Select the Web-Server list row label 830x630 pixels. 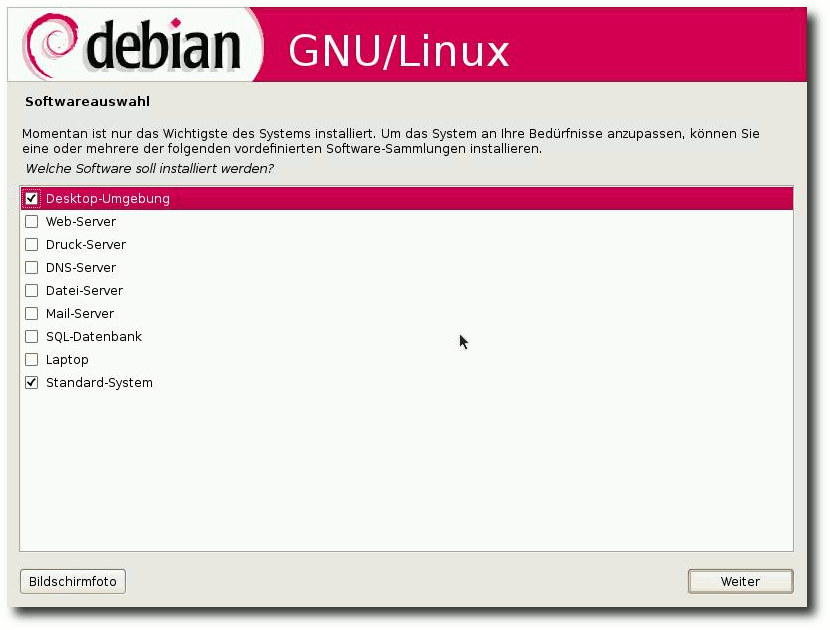pos(80,222)
